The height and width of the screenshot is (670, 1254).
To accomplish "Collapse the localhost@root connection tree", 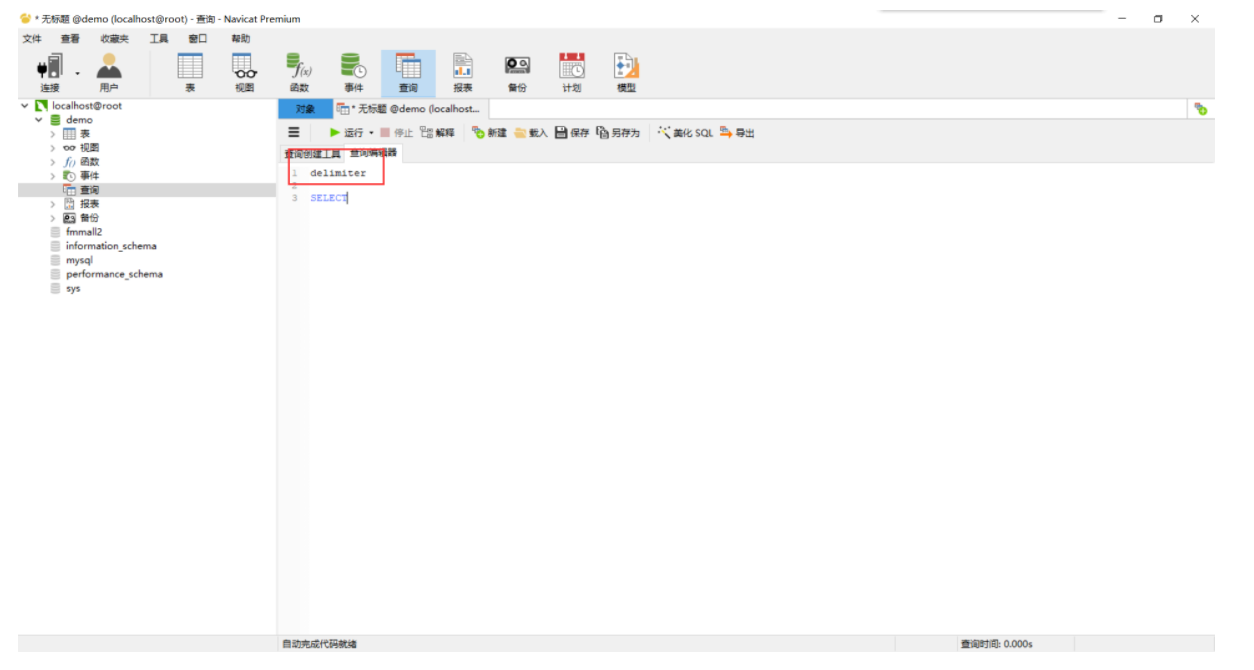I will (x=24, y=105).
